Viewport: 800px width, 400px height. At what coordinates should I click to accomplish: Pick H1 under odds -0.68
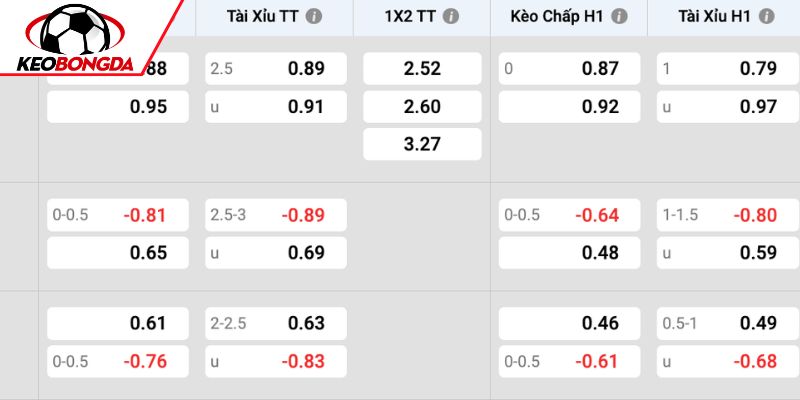728,361
